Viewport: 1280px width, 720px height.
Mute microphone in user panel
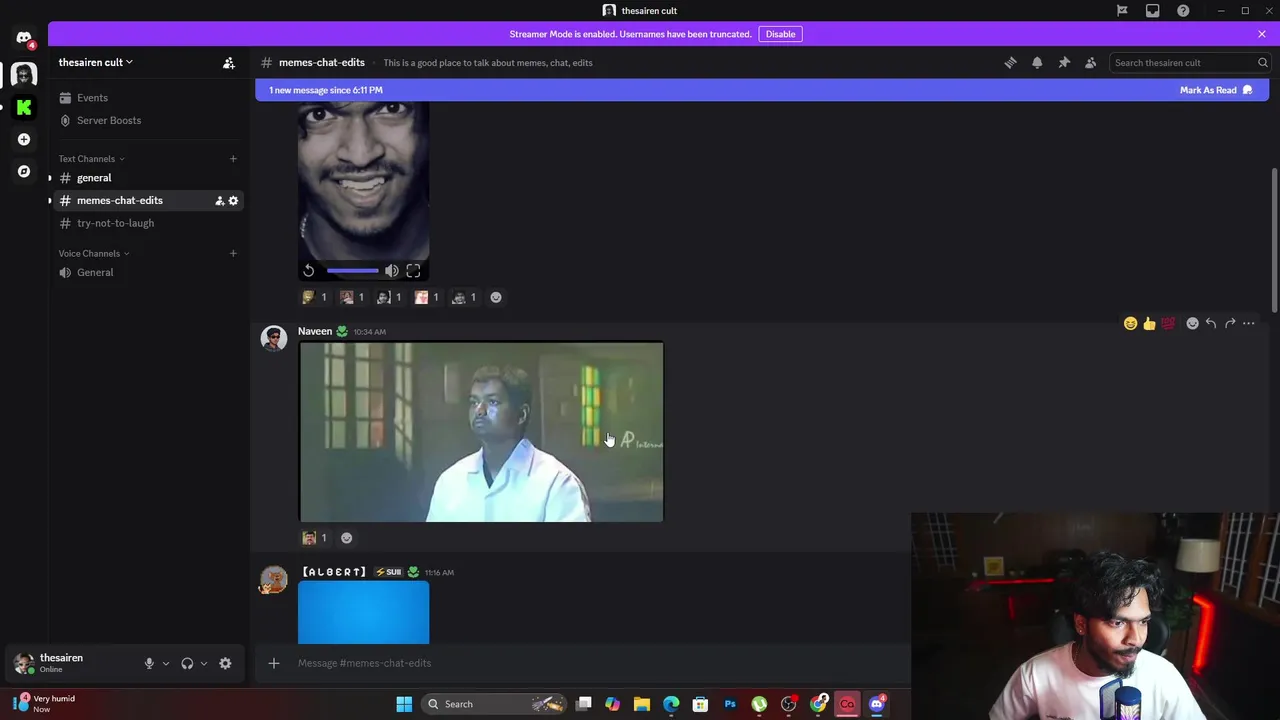149,664
